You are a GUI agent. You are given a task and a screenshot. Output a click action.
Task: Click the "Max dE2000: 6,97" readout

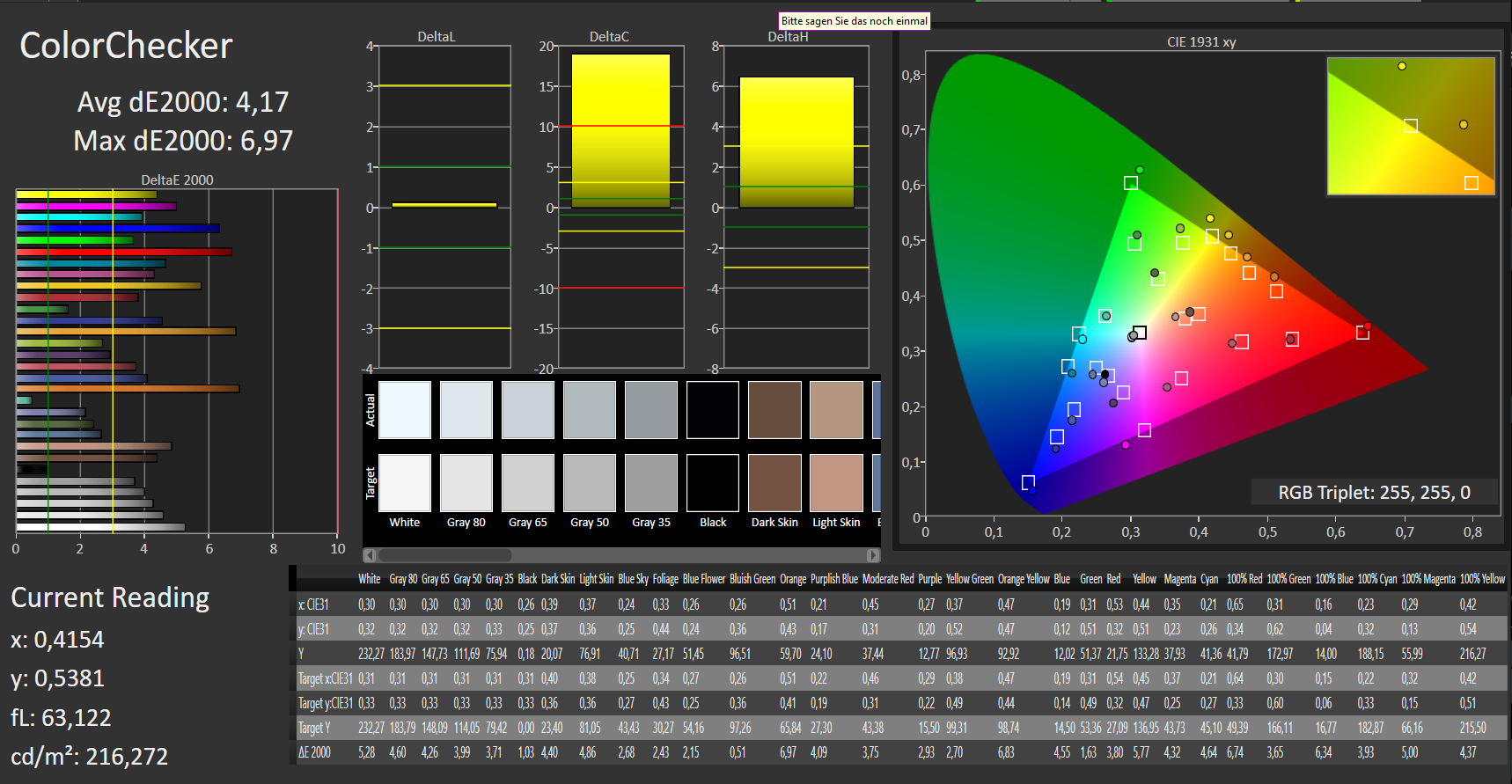click(x=183, y=141)
